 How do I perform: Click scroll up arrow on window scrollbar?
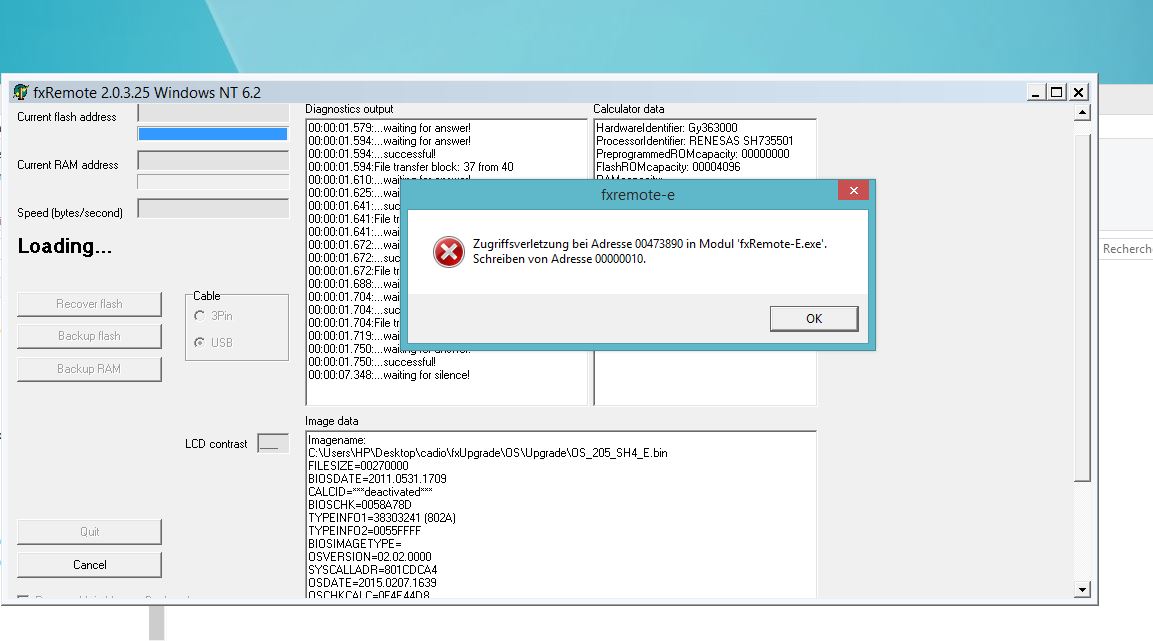click(x=1082, y=112)
